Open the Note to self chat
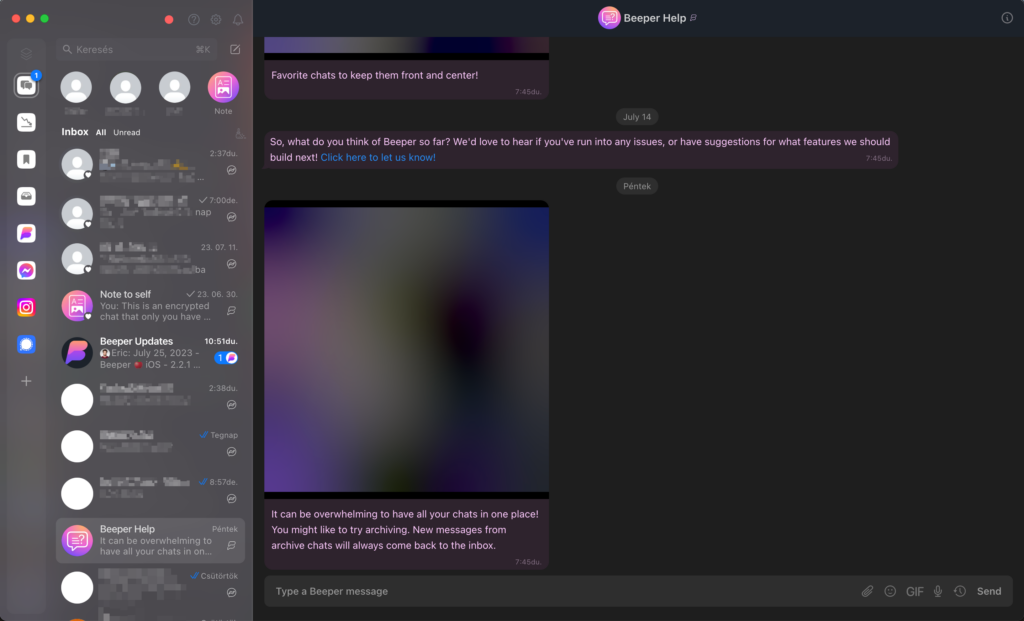 point(150,306)
